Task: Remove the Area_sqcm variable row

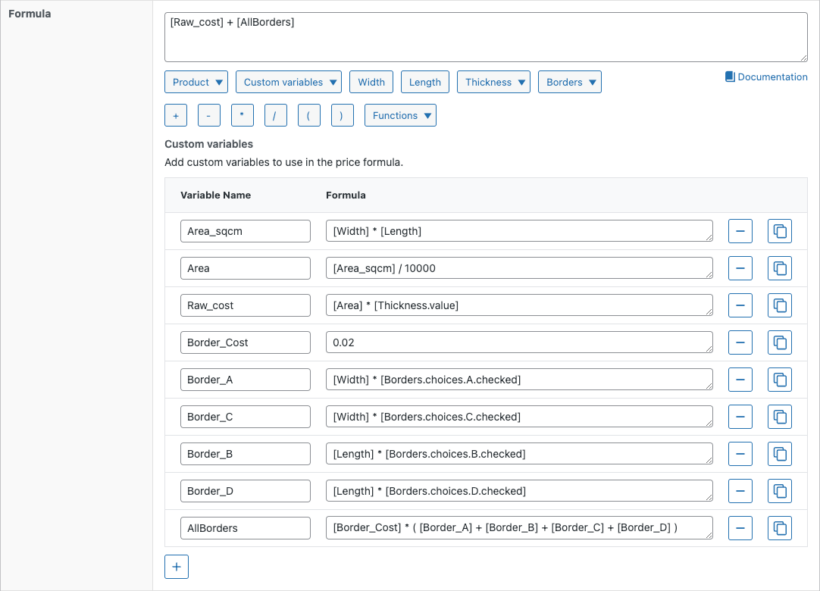Action: [x=740, y=231]
